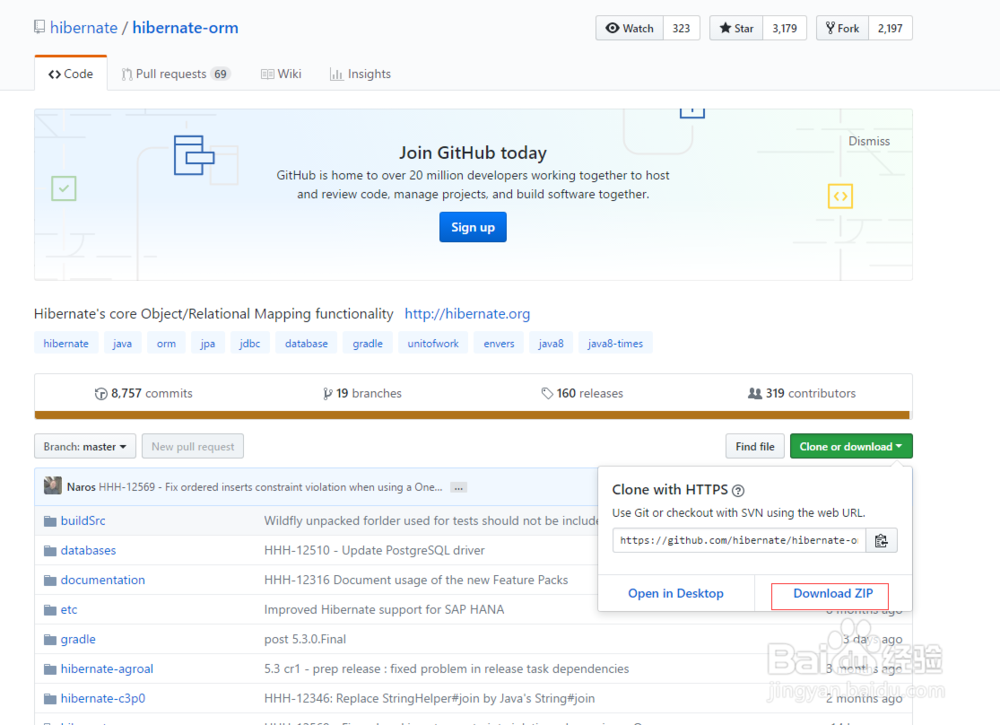Open the documentation folder
The image size is (1000, 725).
point(103,580)
